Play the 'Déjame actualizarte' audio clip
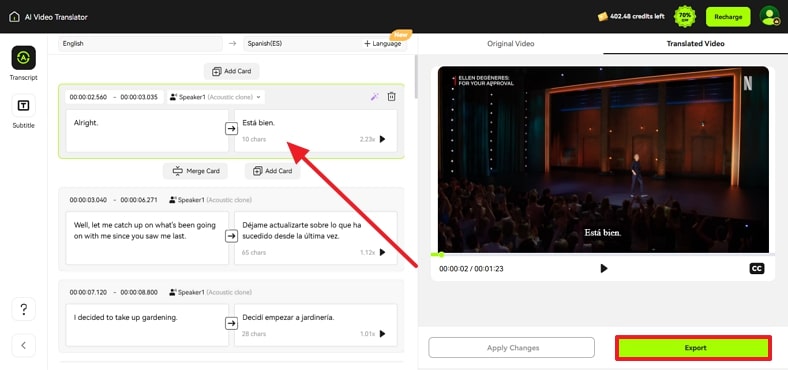This screenshot has height=370, width=788. click(382, 252)
